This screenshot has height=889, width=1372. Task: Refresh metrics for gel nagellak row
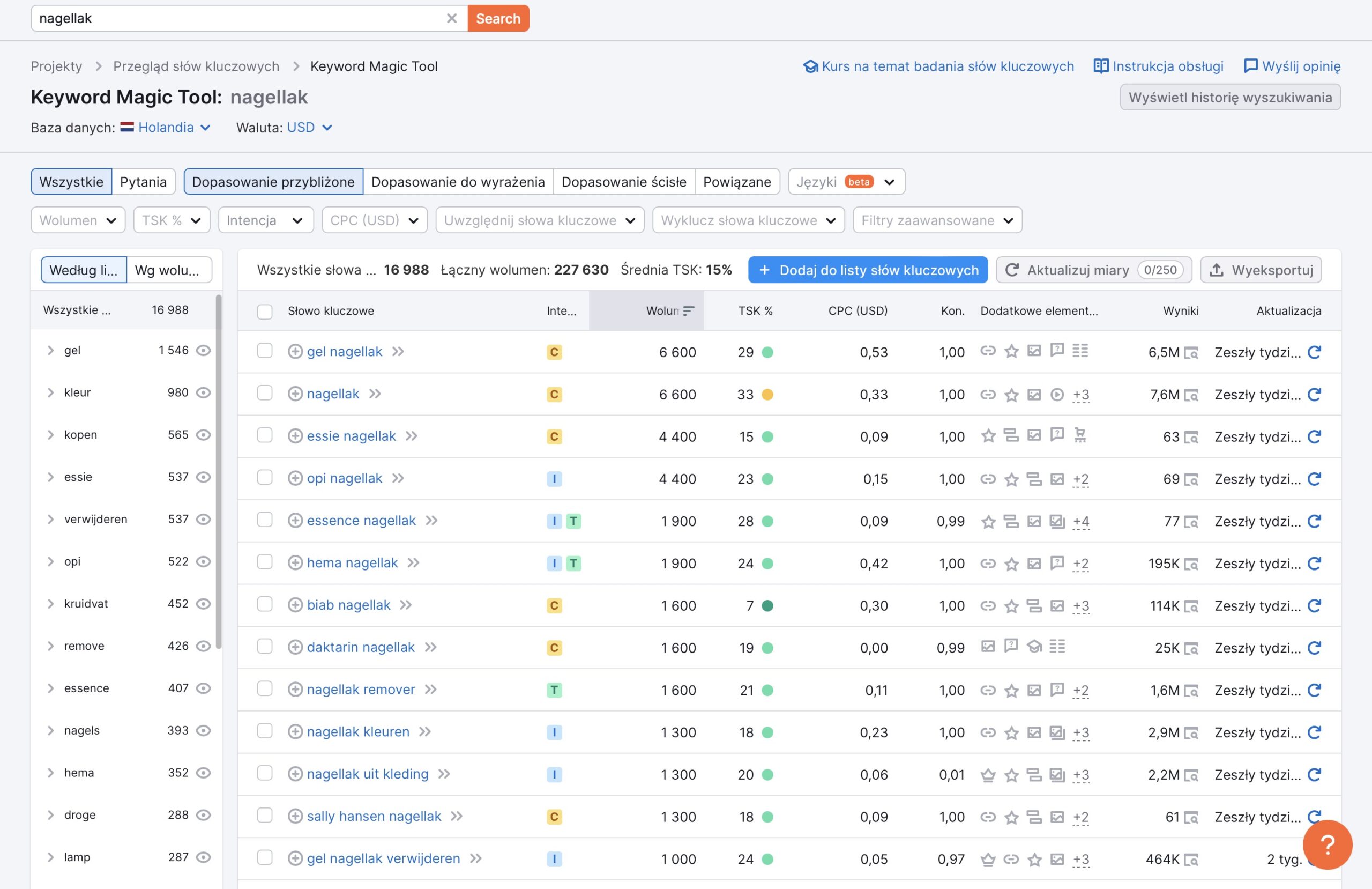[x=1314, y=352]
